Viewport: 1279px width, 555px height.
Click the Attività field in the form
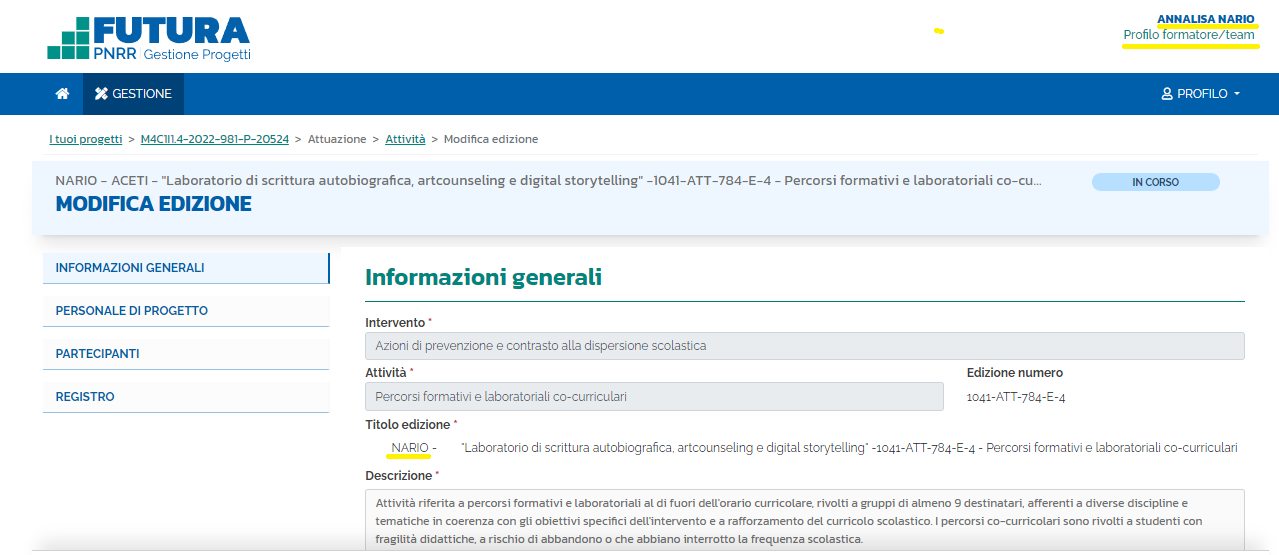pos(654,396)
